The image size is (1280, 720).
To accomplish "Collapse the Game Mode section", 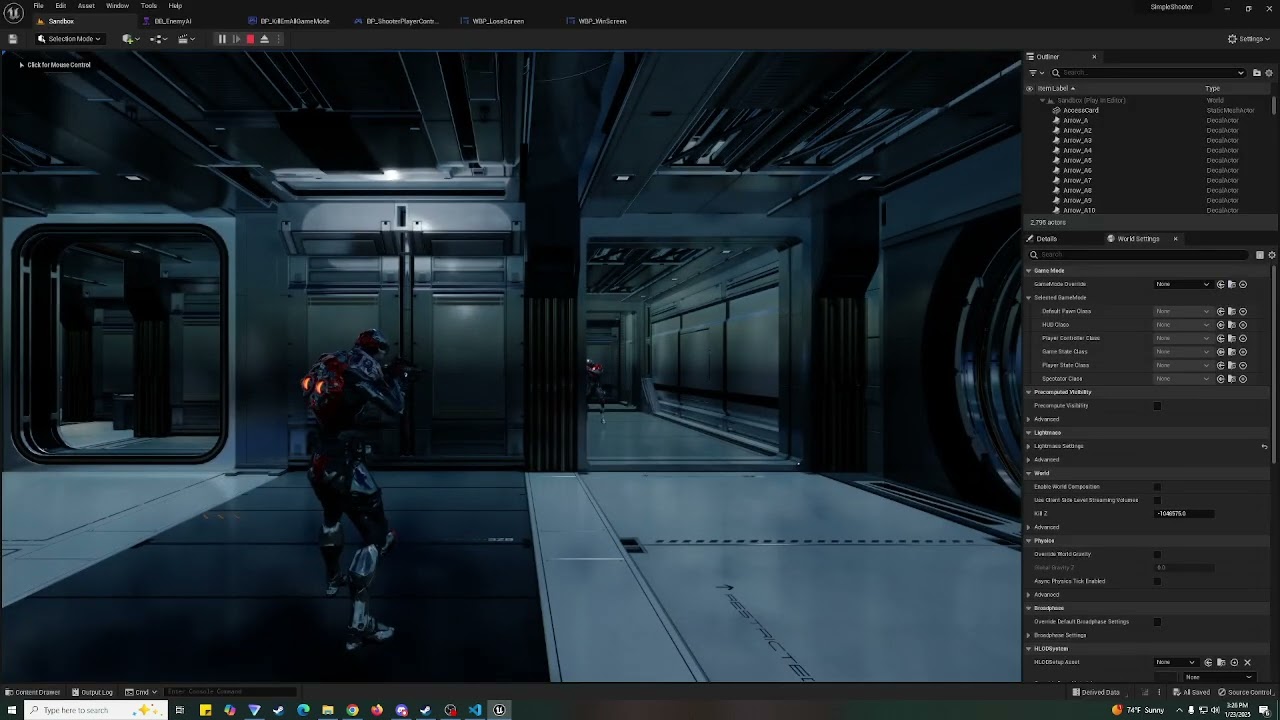I will (1028, 271).
